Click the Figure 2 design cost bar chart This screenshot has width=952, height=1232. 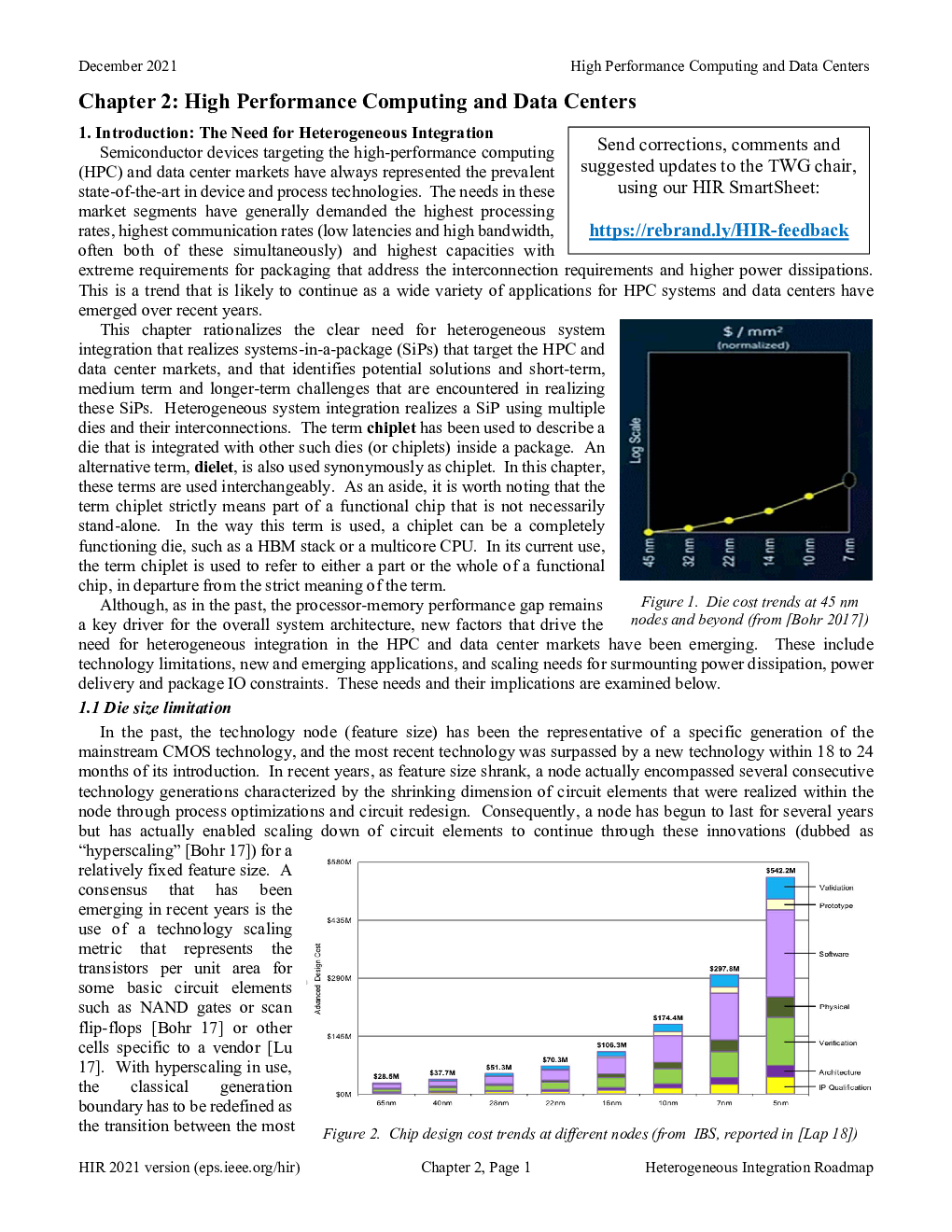[595, 982]
